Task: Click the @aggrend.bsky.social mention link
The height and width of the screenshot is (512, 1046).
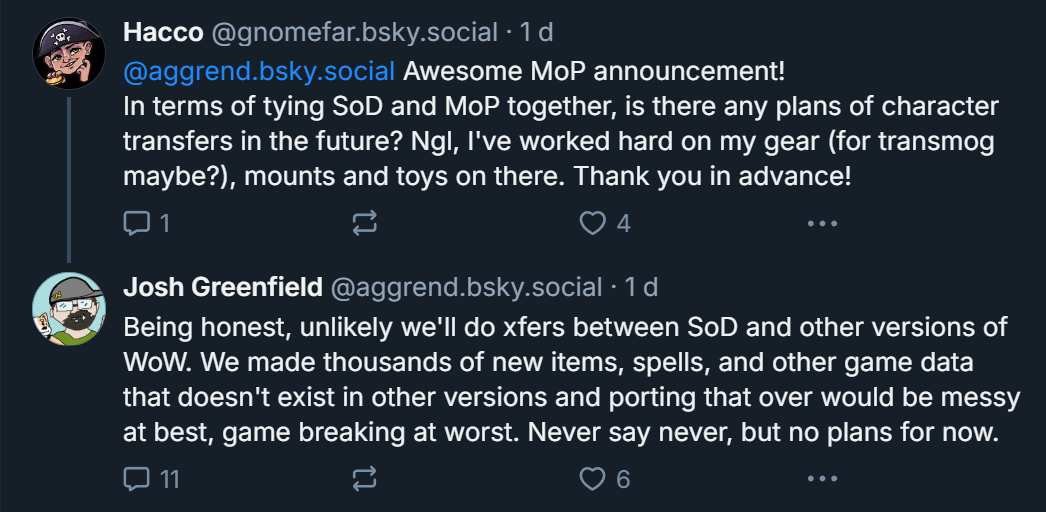Action: (259, 71)
